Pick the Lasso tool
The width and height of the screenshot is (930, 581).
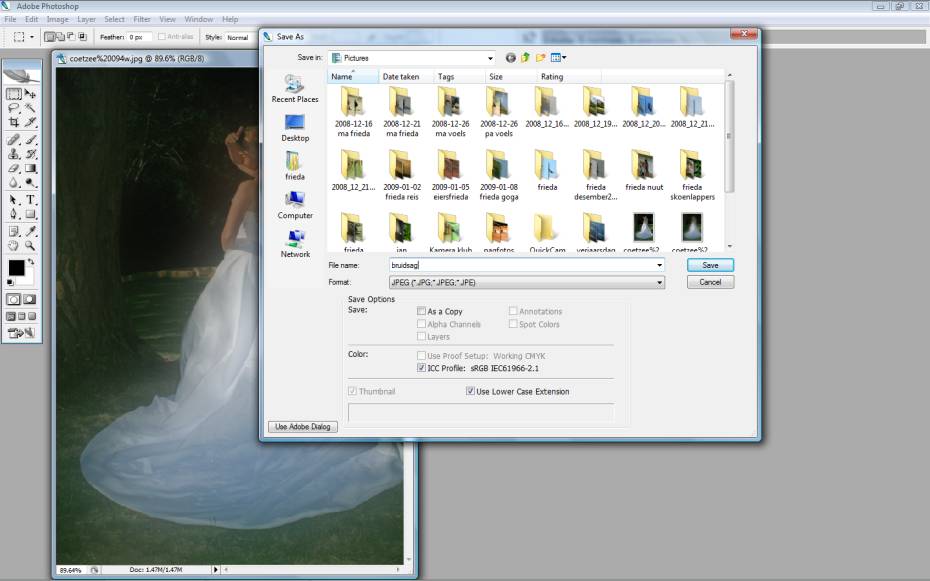(13, 108)
